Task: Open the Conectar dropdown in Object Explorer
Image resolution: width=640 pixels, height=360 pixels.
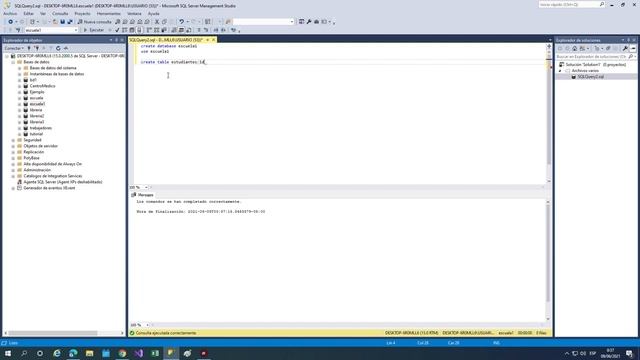Action: pyautogui.click(x=14, y=48)
